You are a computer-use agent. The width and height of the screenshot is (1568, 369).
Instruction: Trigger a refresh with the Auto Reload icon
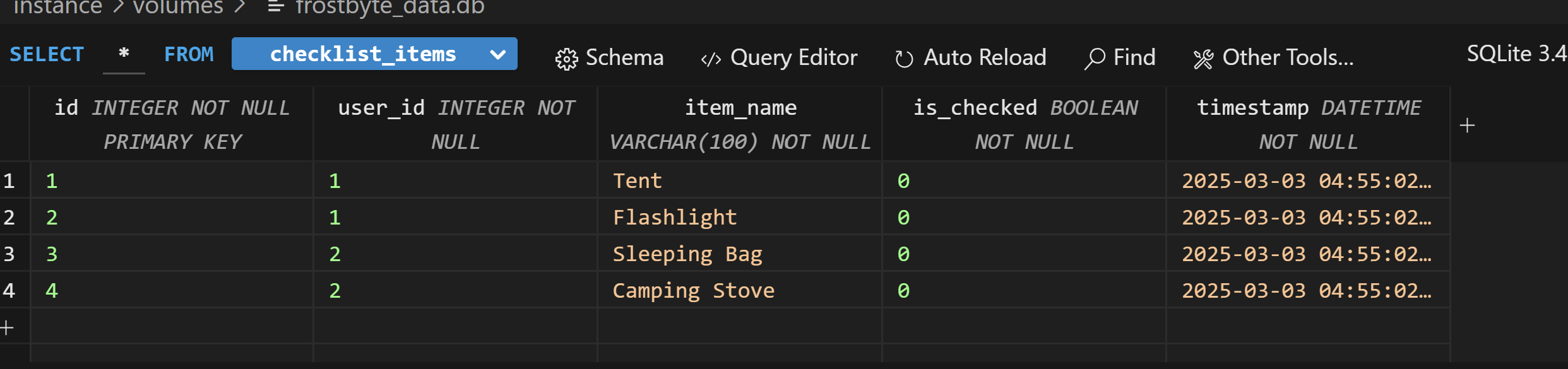click(x=904, y=57)
